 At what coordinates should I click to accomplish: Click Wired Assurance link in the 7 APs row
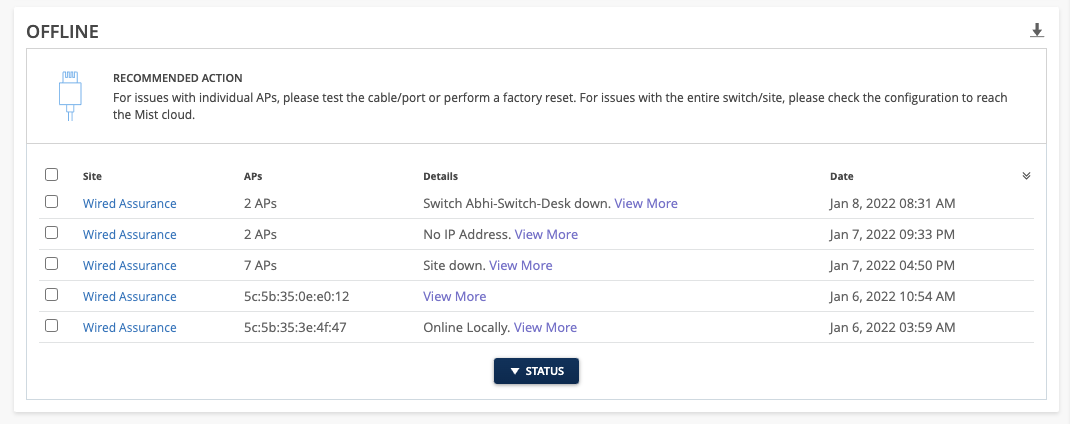(129, 265)
